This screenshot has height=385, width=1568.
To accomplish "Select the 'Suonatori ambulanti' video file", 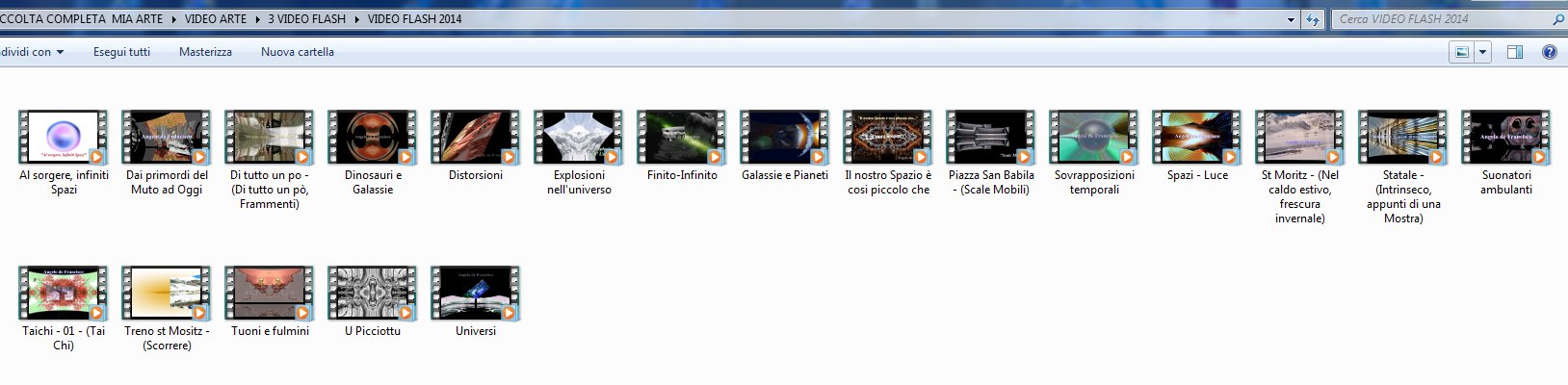I will pyautogui.click(x=1506, y=138).
